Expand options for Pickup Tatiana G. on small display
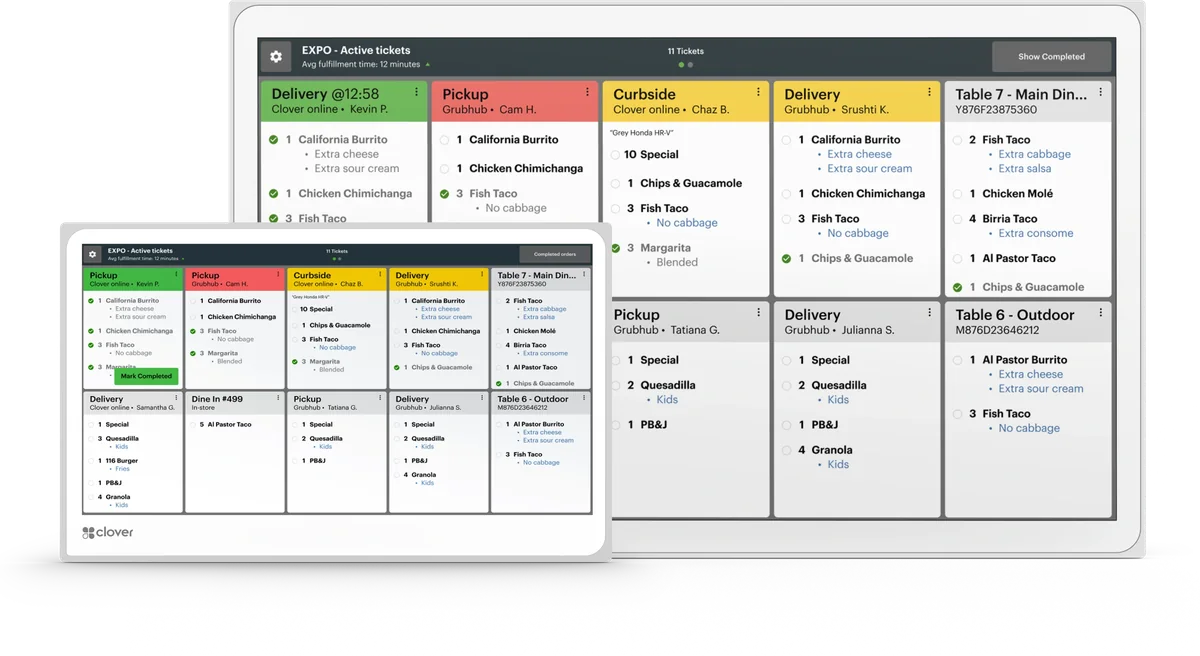The height and width of the screenshot is (656, 1200). pyautogui.click(x=381, y=398)
